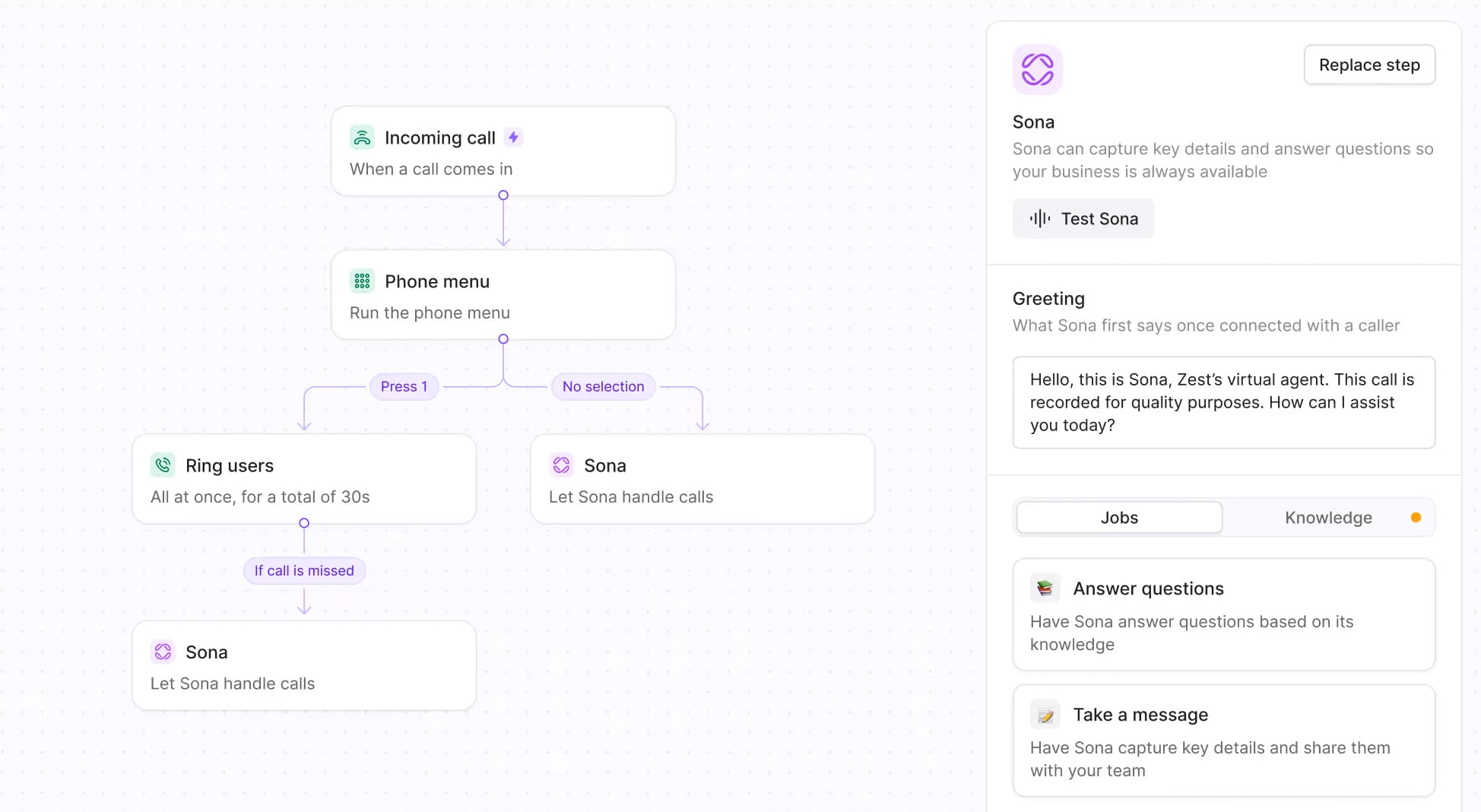1481x812 pixels.
Task: Select the Jobs tab
Action: [x=1119, y=518]
